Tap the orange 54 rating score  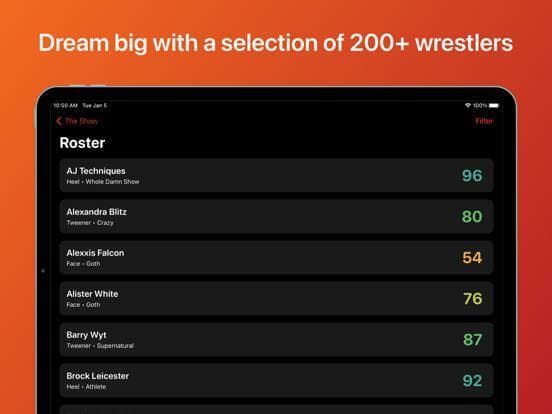click(472, 258)
